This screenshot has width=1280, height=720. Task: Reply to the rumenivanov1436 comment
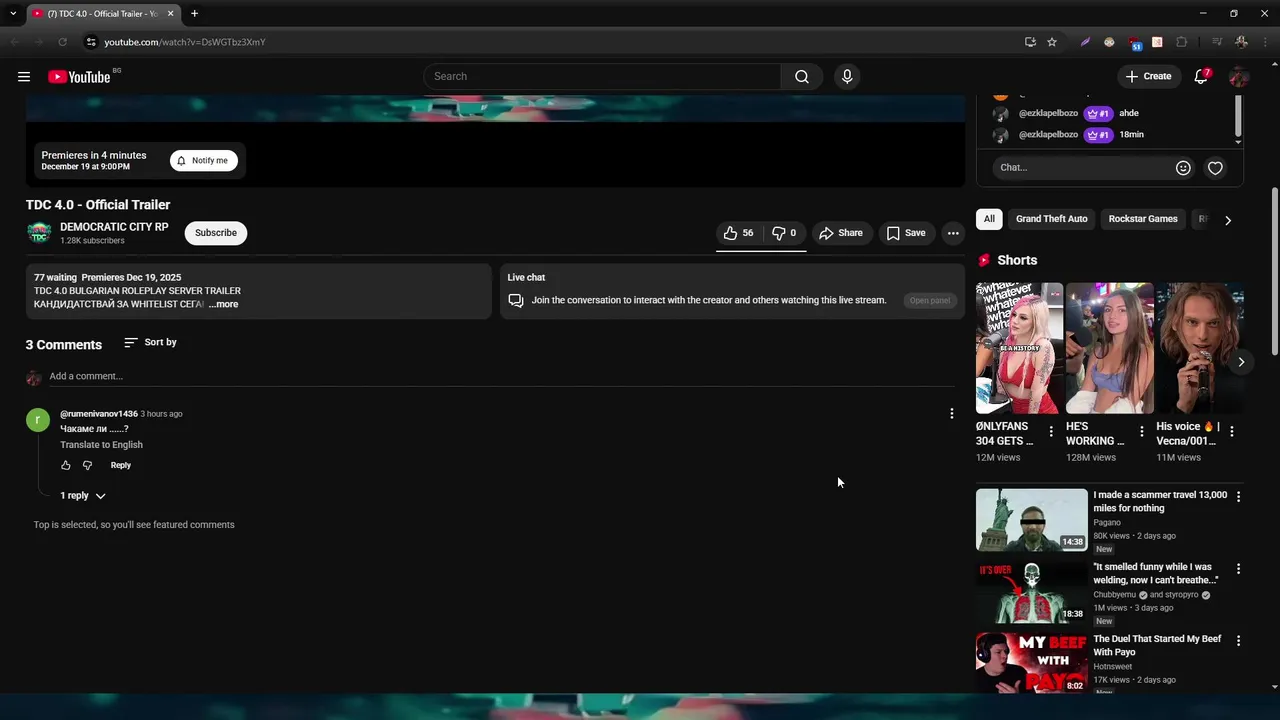coord(120,465)
